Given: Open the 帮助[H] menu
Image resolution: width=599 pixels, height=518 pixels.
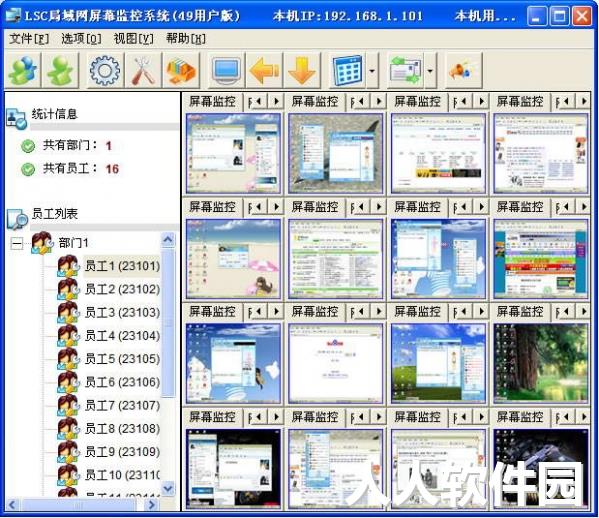Looking at the screenshot, I should (x=186, y=39).
